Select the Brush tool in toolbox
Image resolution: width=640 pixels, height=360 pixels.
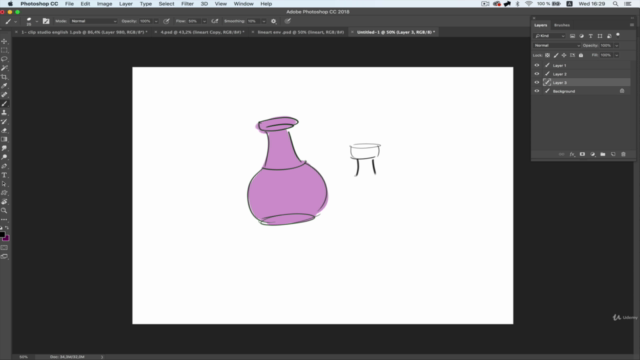4,104
